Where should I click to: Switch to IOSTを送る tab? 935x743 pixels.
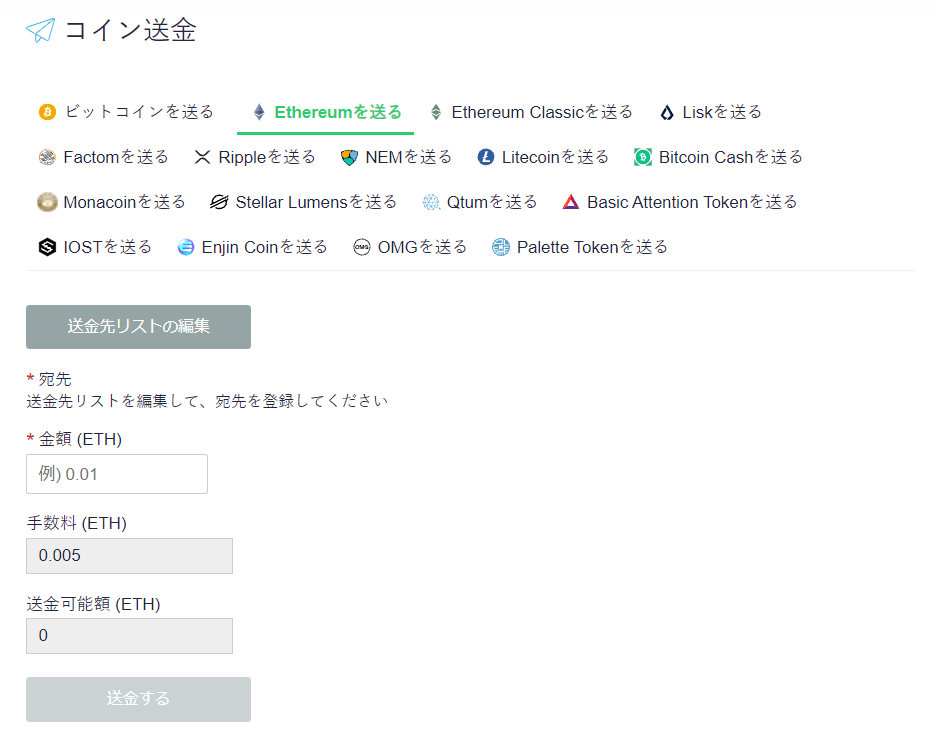coord(95,247)
